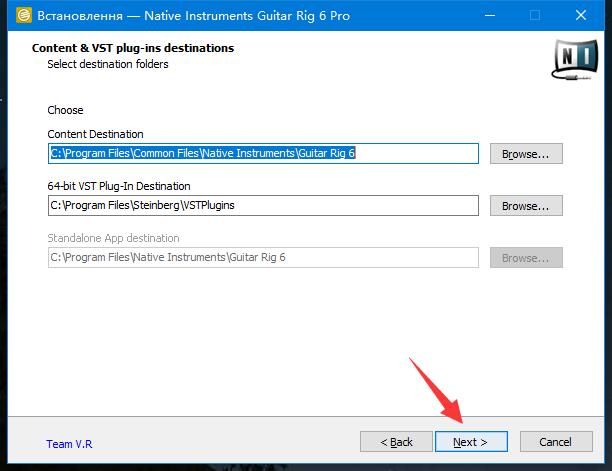Image resolution: width=612 pixels, height=471 pixels.
Task: Click the disabled maximize button
Action: (535, 16)
